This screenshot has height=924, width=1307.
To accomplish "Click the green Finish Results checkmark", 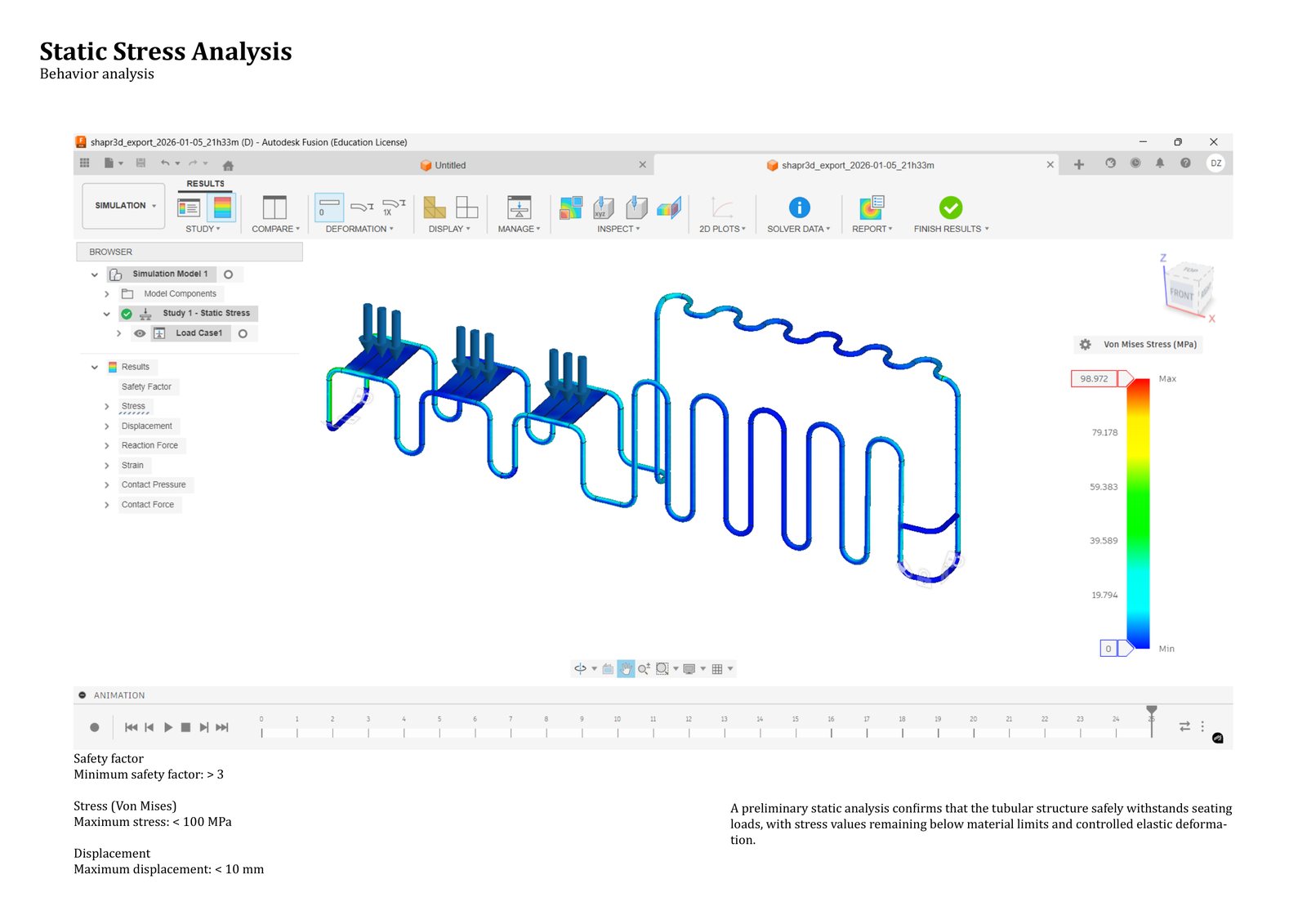I will coord(951,208).
